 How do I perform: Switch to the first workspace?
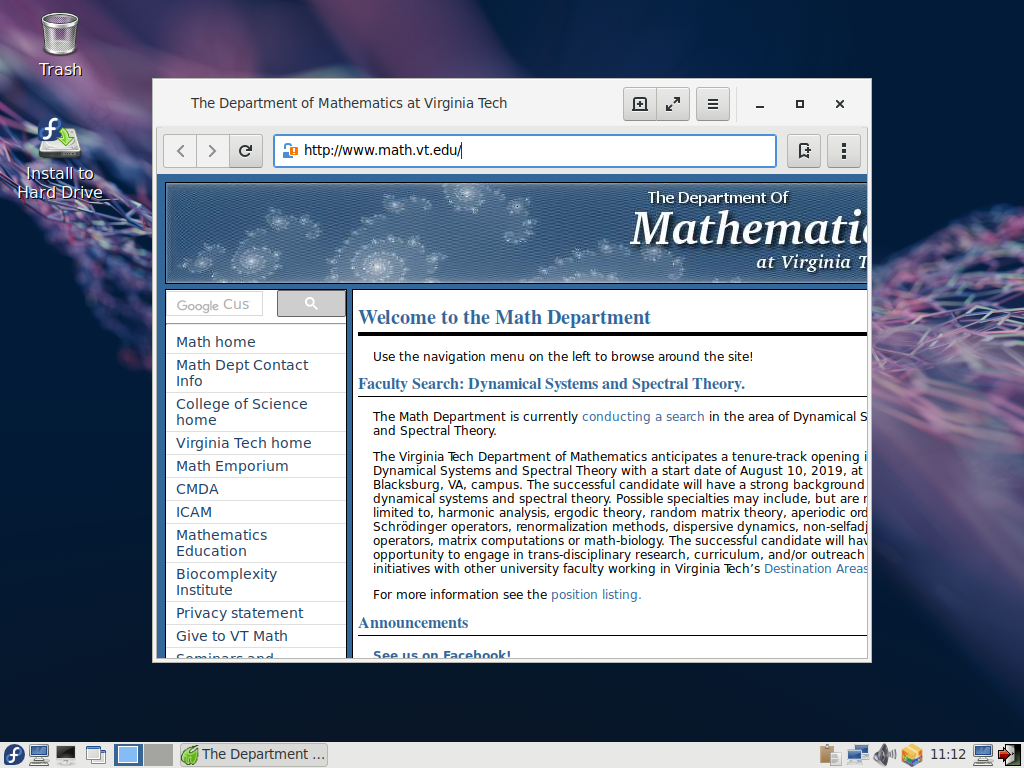click(128, 755)
